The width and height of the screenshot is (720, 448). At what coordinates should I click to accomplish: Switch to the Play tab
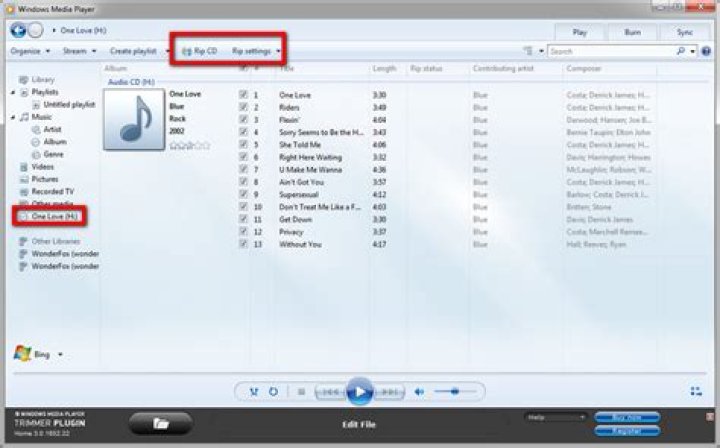[579, 32]
